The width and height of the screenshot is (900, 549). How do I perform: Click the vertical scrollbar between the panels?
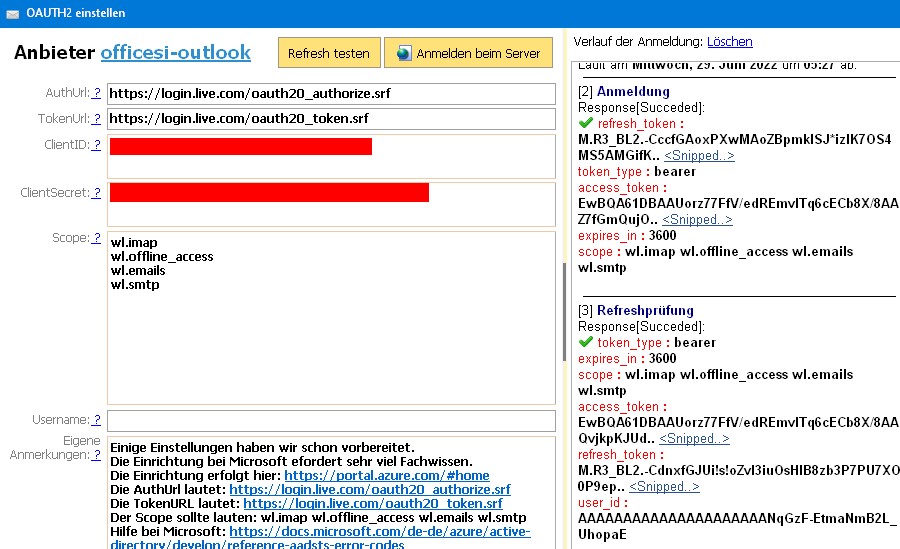coord(565,312)
